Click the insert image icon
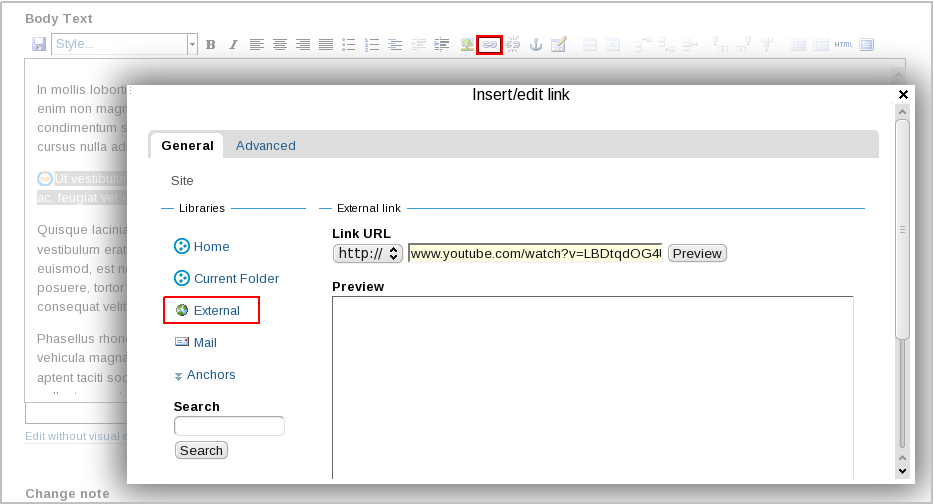Viewport: 933px width, 504px height. (467, 45)
